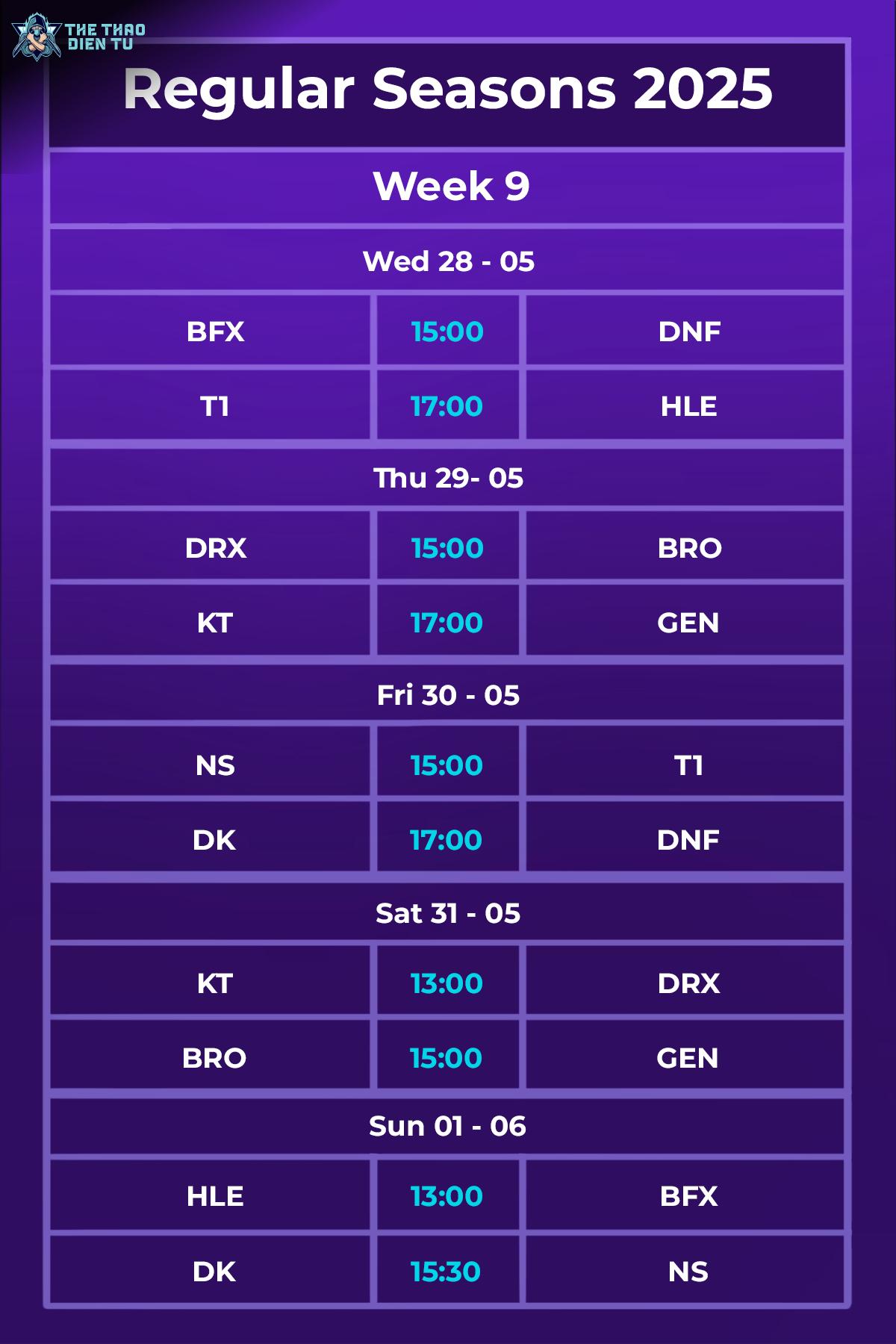Select the Regular Seasons 2025 title
The height and width of the screenshot is (1344, 896).
click(x=448, y=89)
